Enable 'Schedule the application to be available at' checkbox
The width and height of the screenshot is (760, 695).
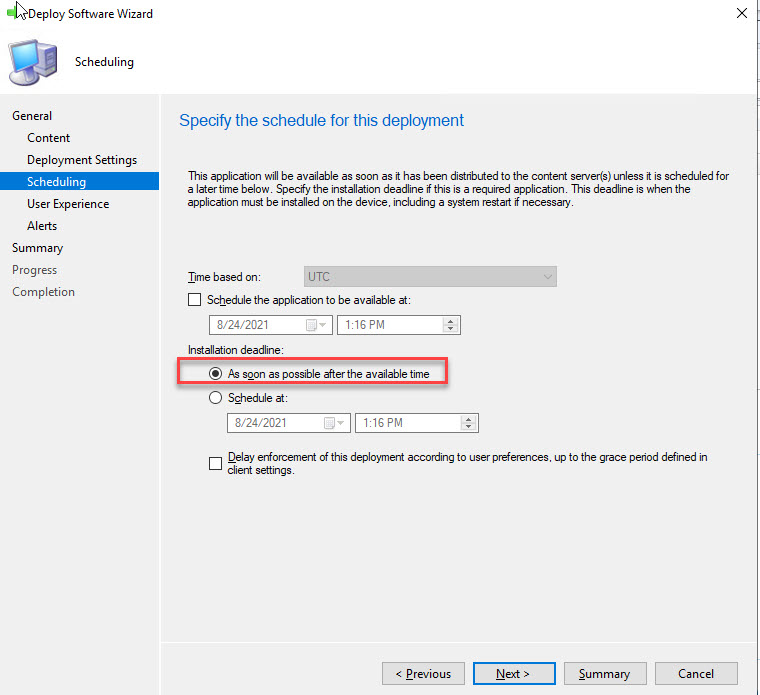click(195, 300)
